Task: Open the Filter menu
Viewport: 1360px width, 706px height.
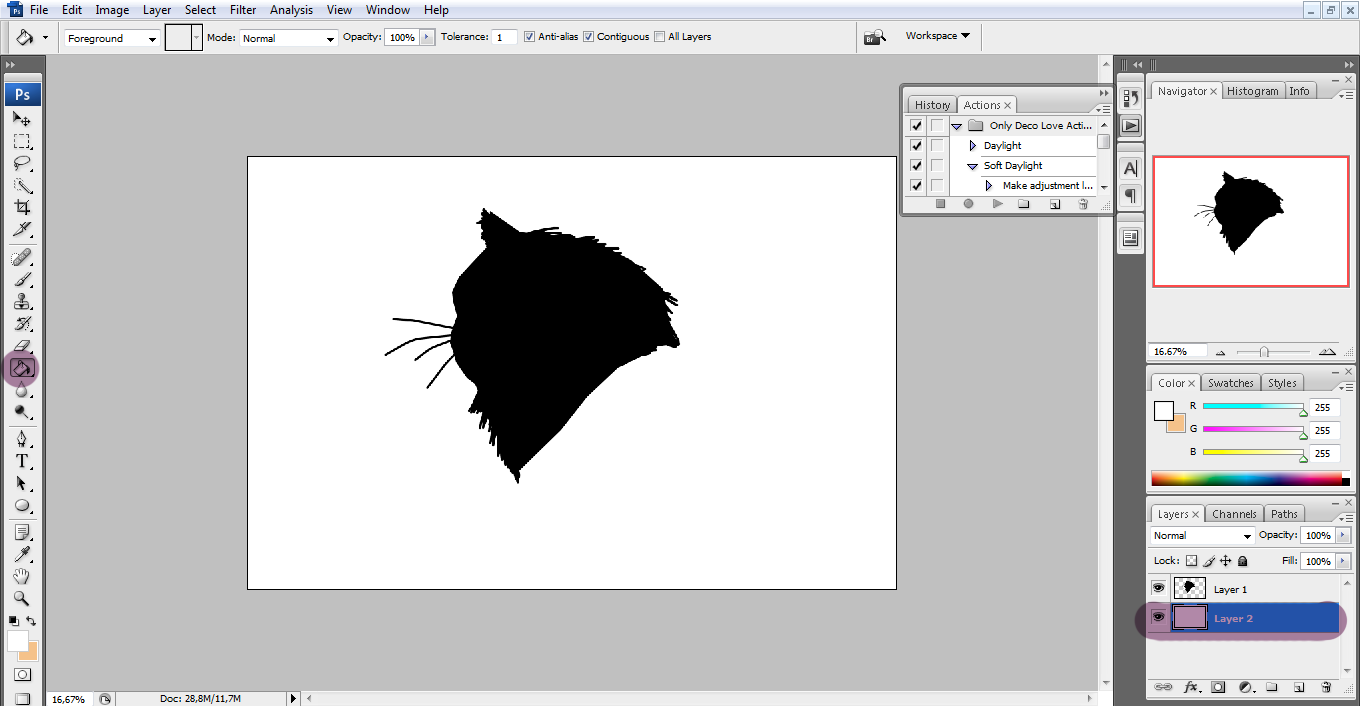Action: pyautogui.click(x=243, y=10)
